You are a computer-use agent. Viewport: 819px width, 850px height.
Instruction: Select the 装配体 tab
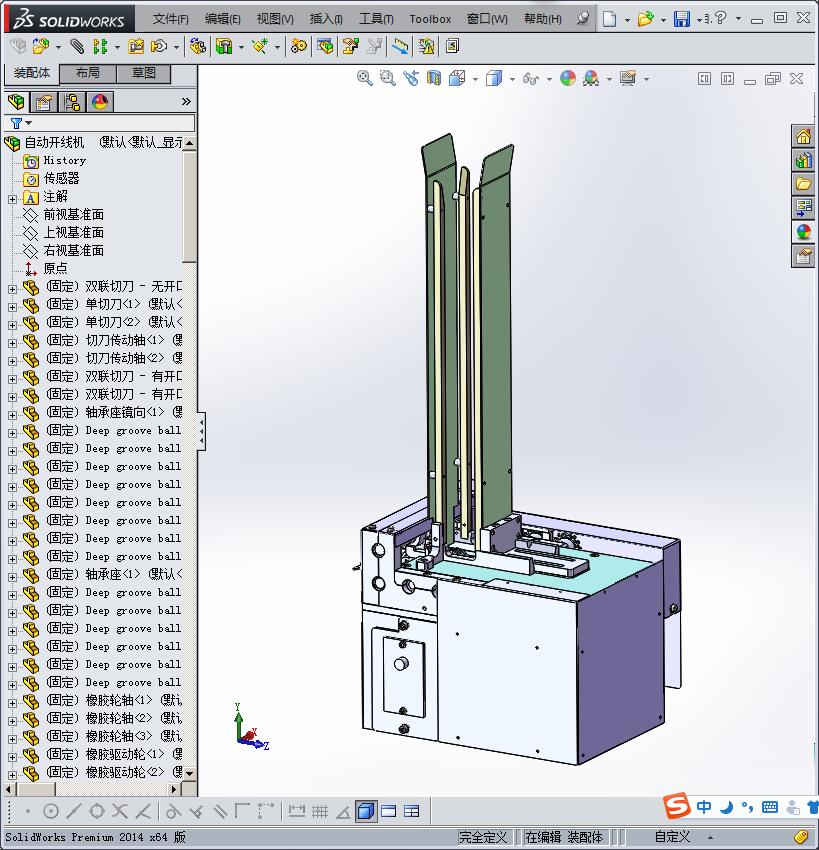click(31, 73)
